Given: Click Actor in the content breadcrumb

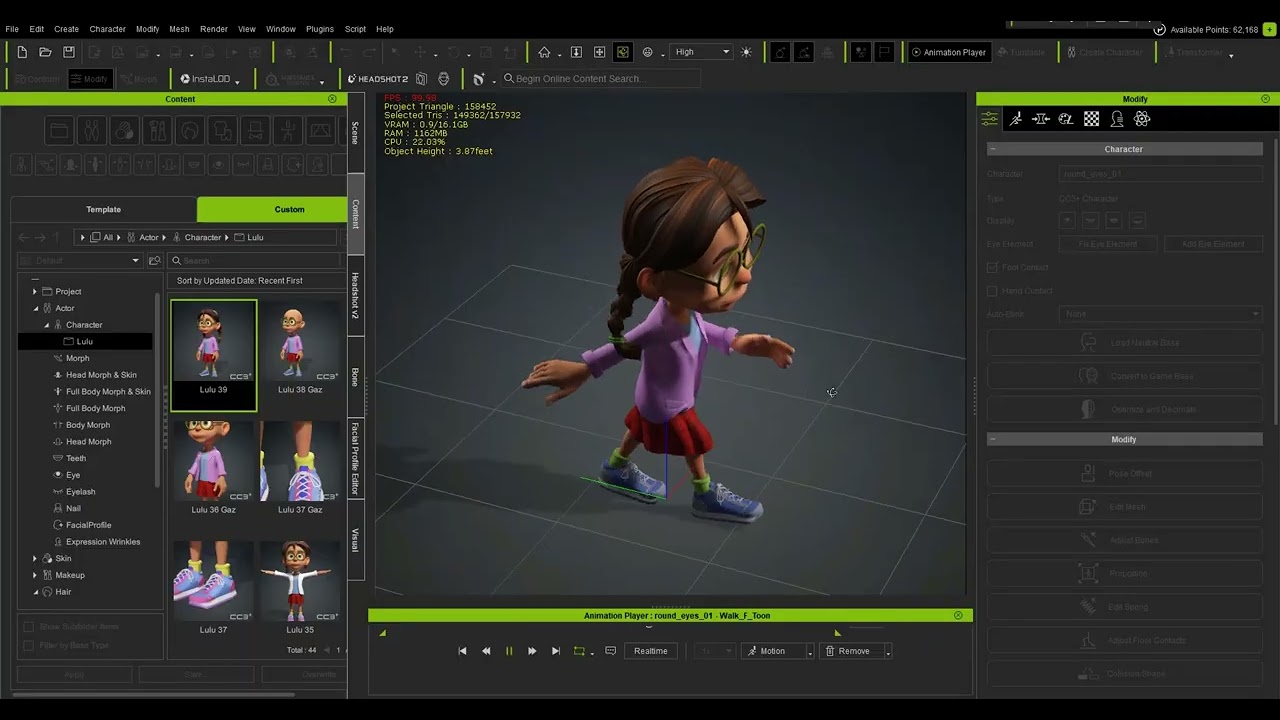Looking at the screenshot, I should coord(149,237).
